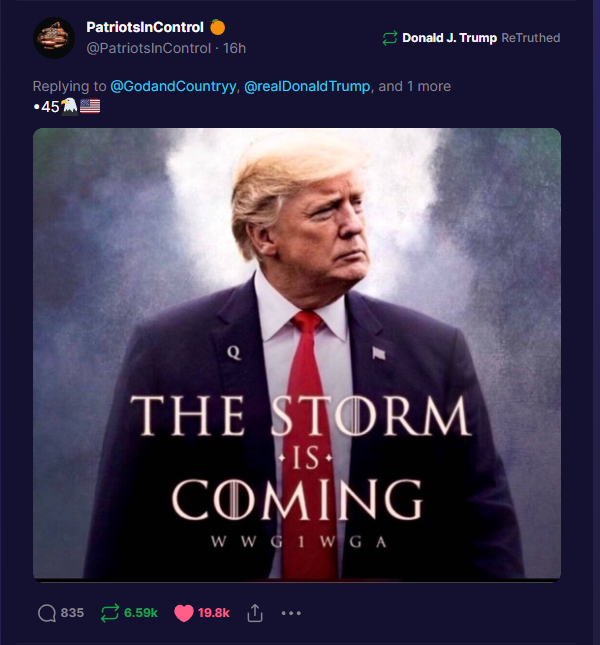Expand the "and 1 more" recipients
Viewport: 600px width, 645px height.
point(415,86)
